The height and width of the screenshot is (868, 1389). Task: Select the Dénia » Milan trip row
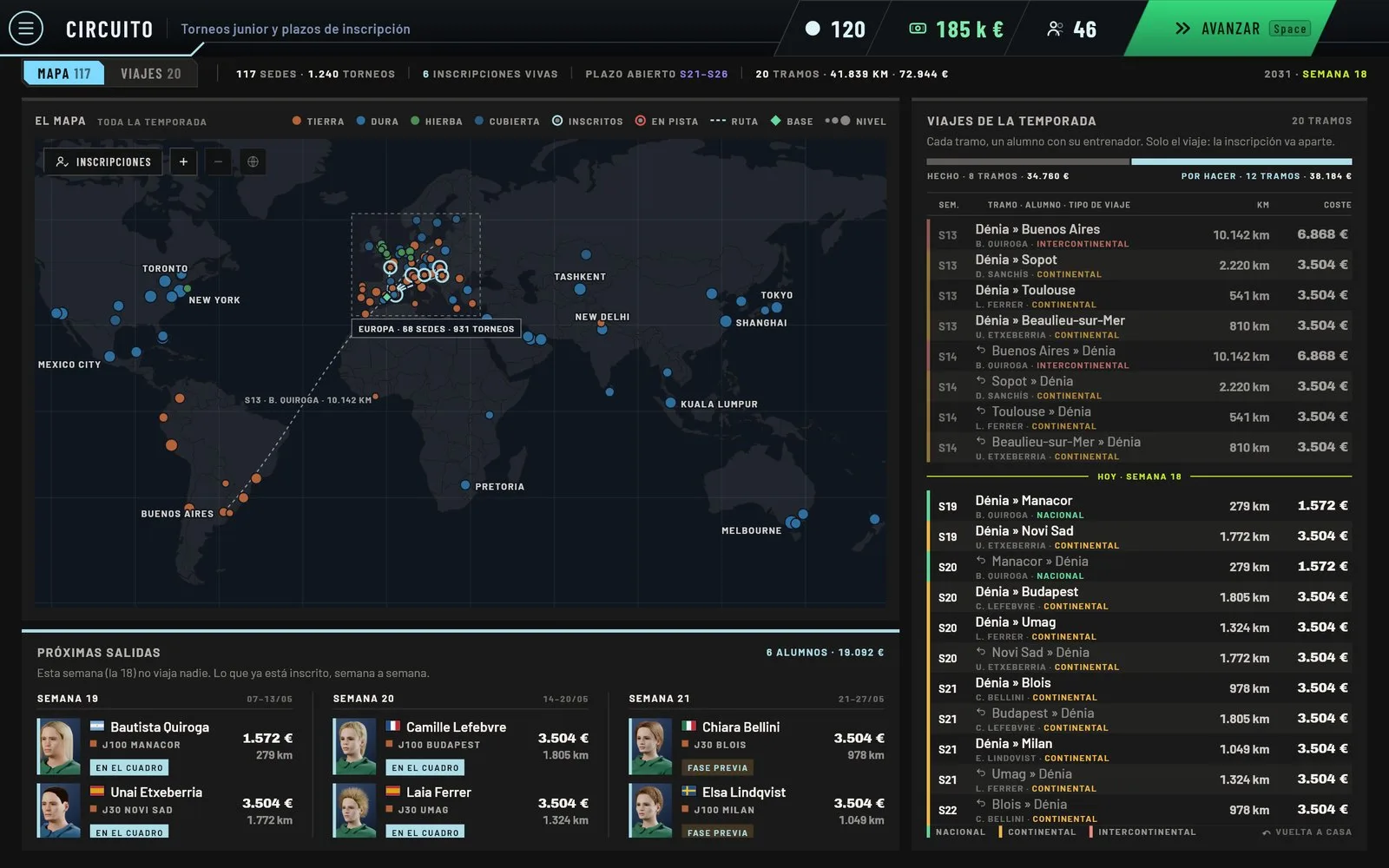(x=1139, y=749)
